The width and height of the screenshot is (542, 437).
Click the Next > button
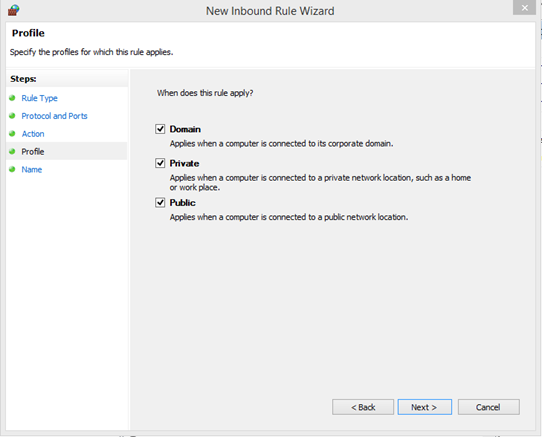click(424, 407)
